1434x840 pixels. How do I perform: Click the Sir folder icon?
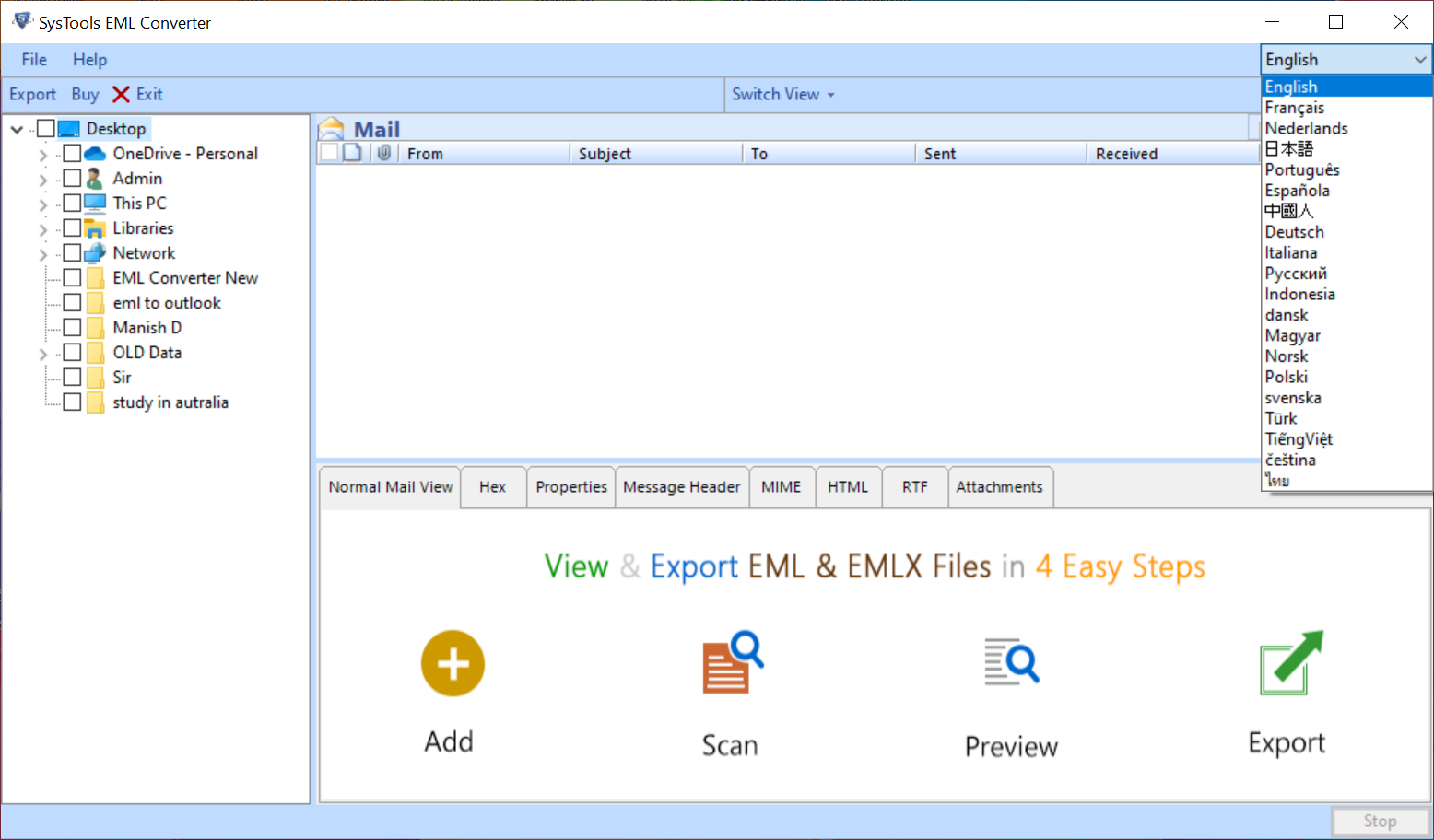[95, 378]
